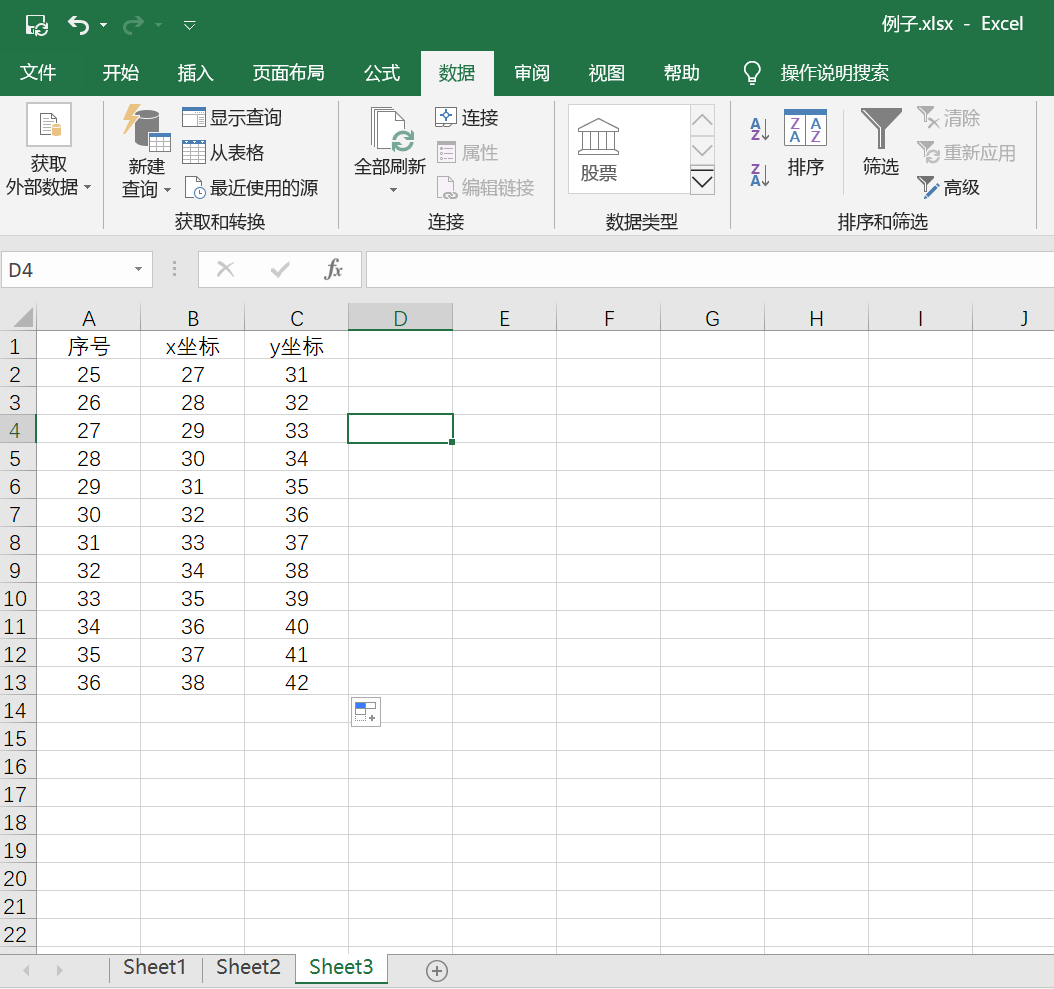The width and height of the screenshot is (1054, 989).
Task: Switch to the 页面布局 ribbon tab
Action: pyautogui.click(x=288, y=73)
